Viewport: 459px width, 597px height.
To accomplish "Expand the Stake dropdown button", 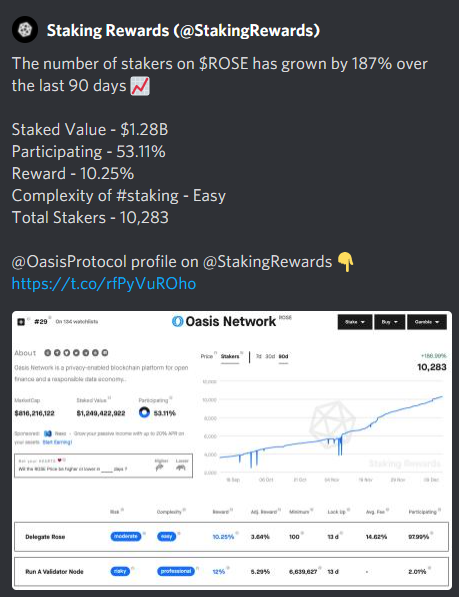I will [x=354, y=322].
